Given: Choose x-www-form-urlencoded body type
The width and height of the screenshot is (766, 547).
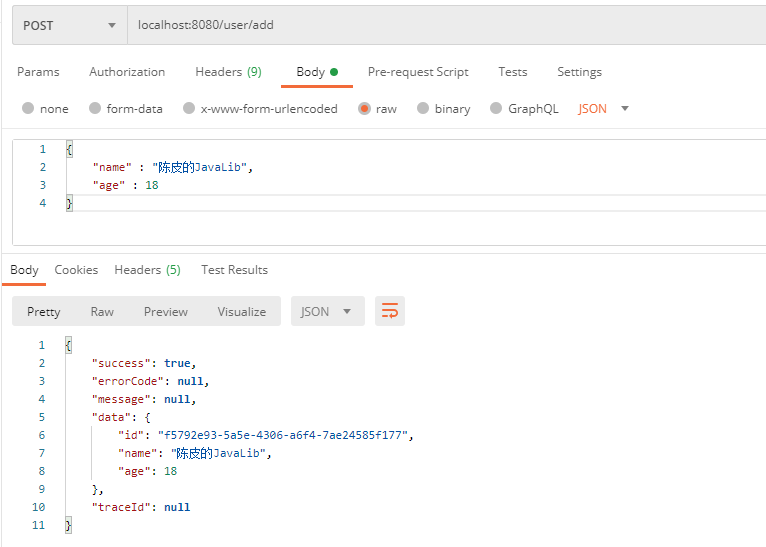Looking at the screenshot, I should [189, 109].
